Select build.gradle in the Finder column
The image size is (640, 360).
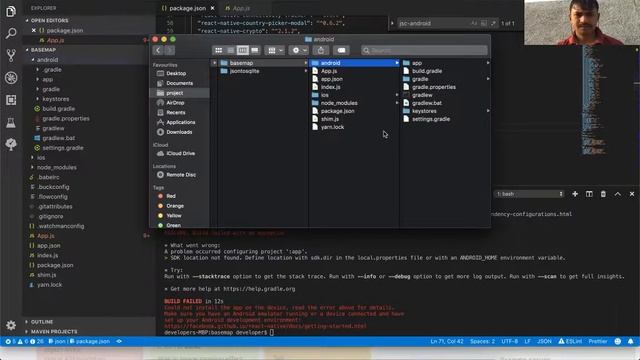[x=427, y=71]
